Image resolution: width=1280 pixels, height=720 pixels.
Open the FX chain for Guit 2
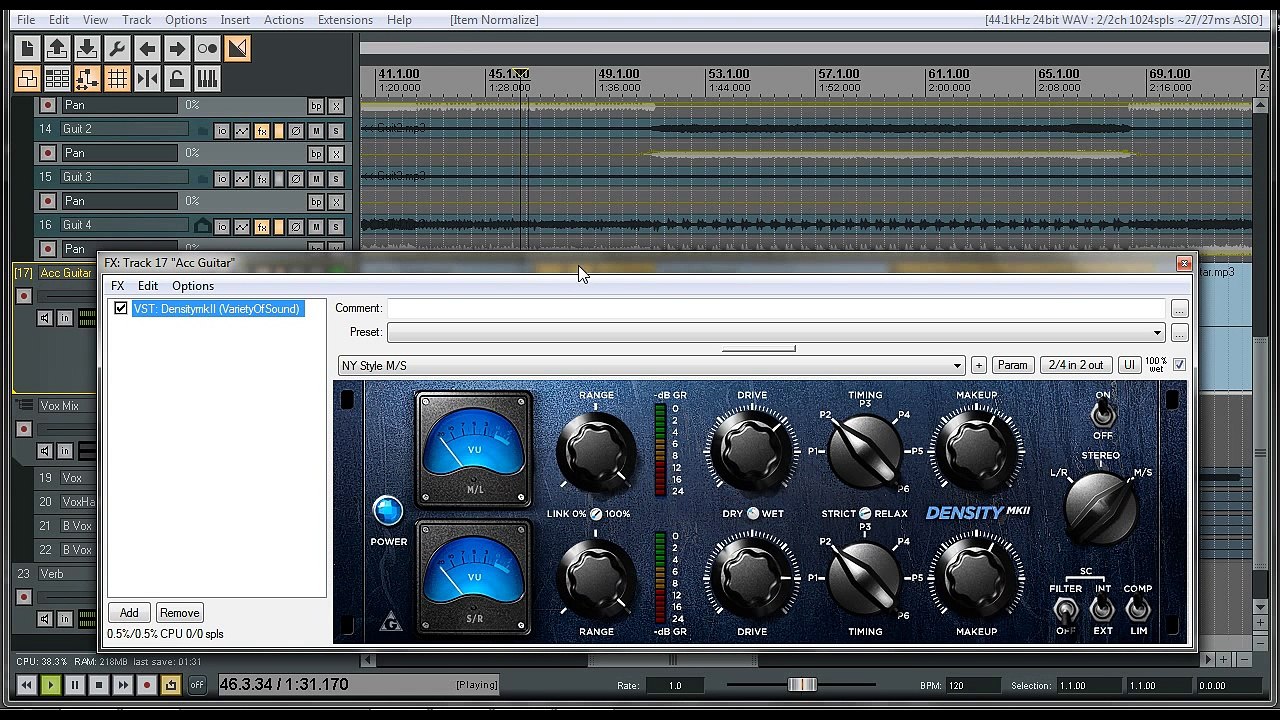(x=262, y=131)
